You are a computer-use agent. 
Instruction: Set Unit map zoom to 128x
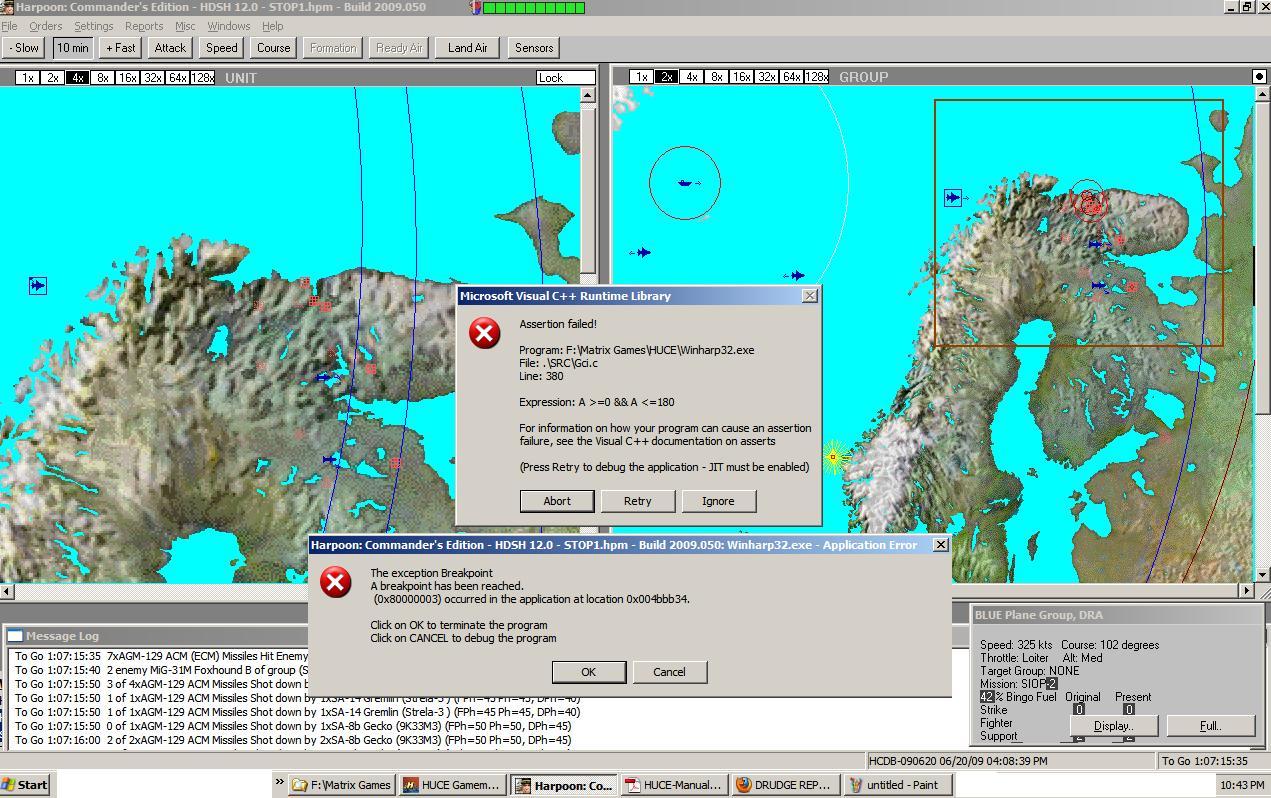[203, 77]
